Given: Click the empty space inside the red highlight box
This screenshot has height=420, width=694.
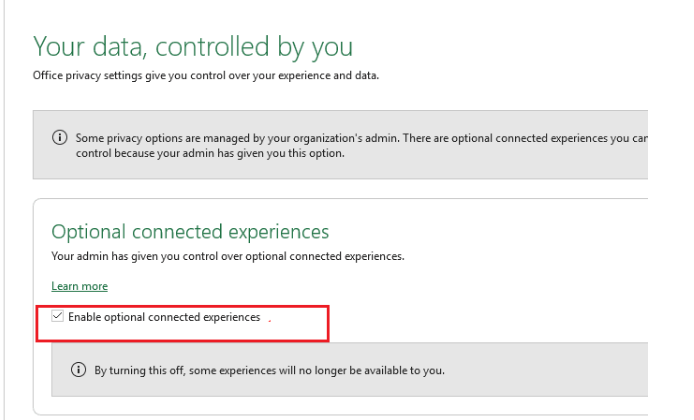Looking at the screenshot, I should tap(299, 330).
